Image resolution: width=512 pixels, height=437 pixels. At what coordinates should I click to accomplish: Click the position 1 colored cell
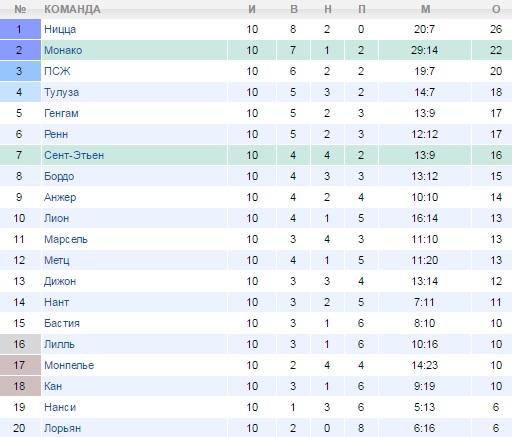[20, 29]
